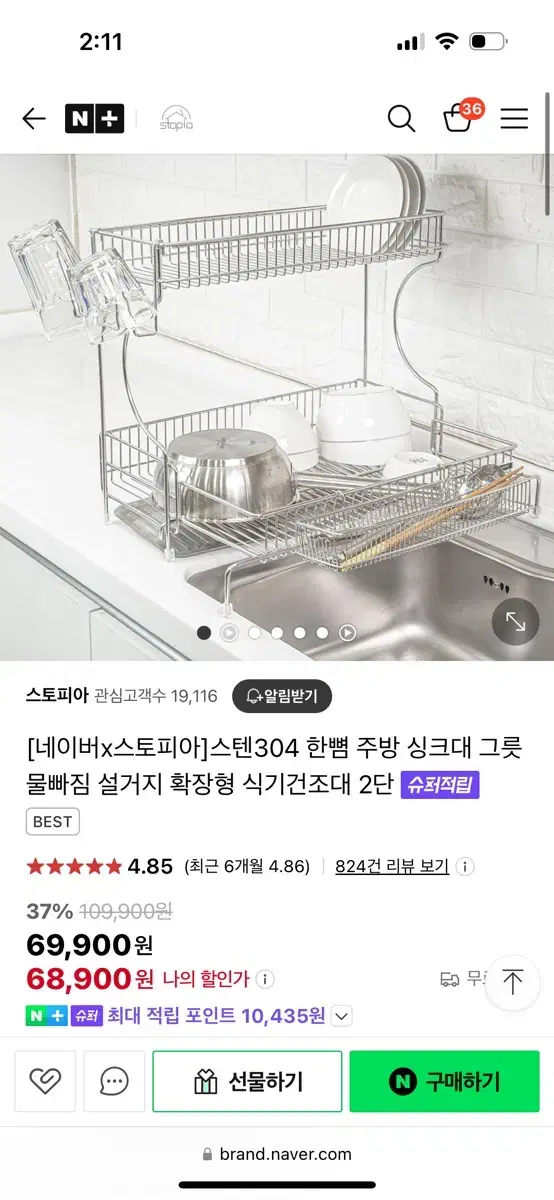Toggle 알림받기 store notifications
The width and height of the screenshot is (554, 1200).
[282, 696]
